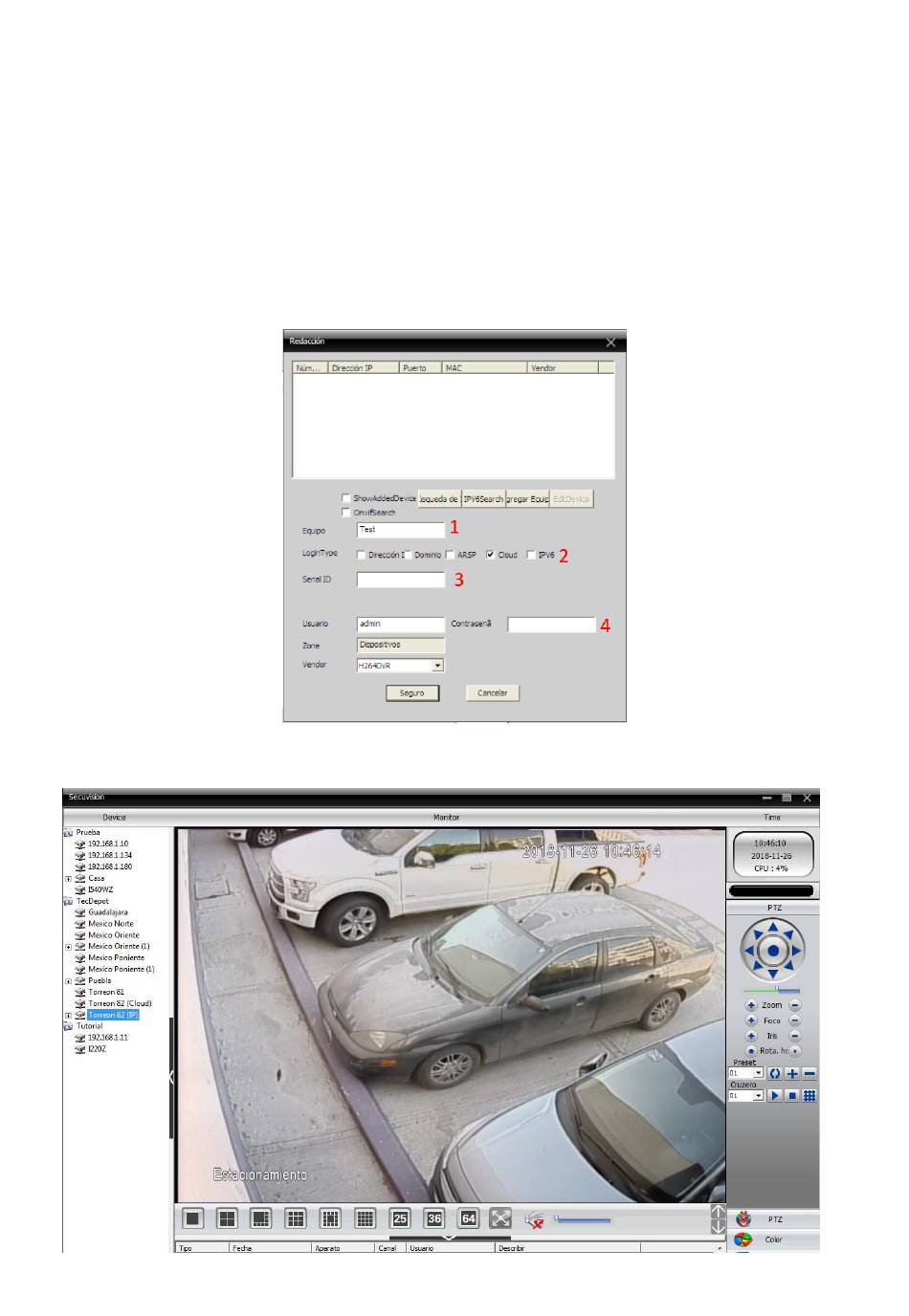This screenshot has height=1316, width=909.
Task: Select the four-camera grid layout
Action: (x=227, y=1218)
